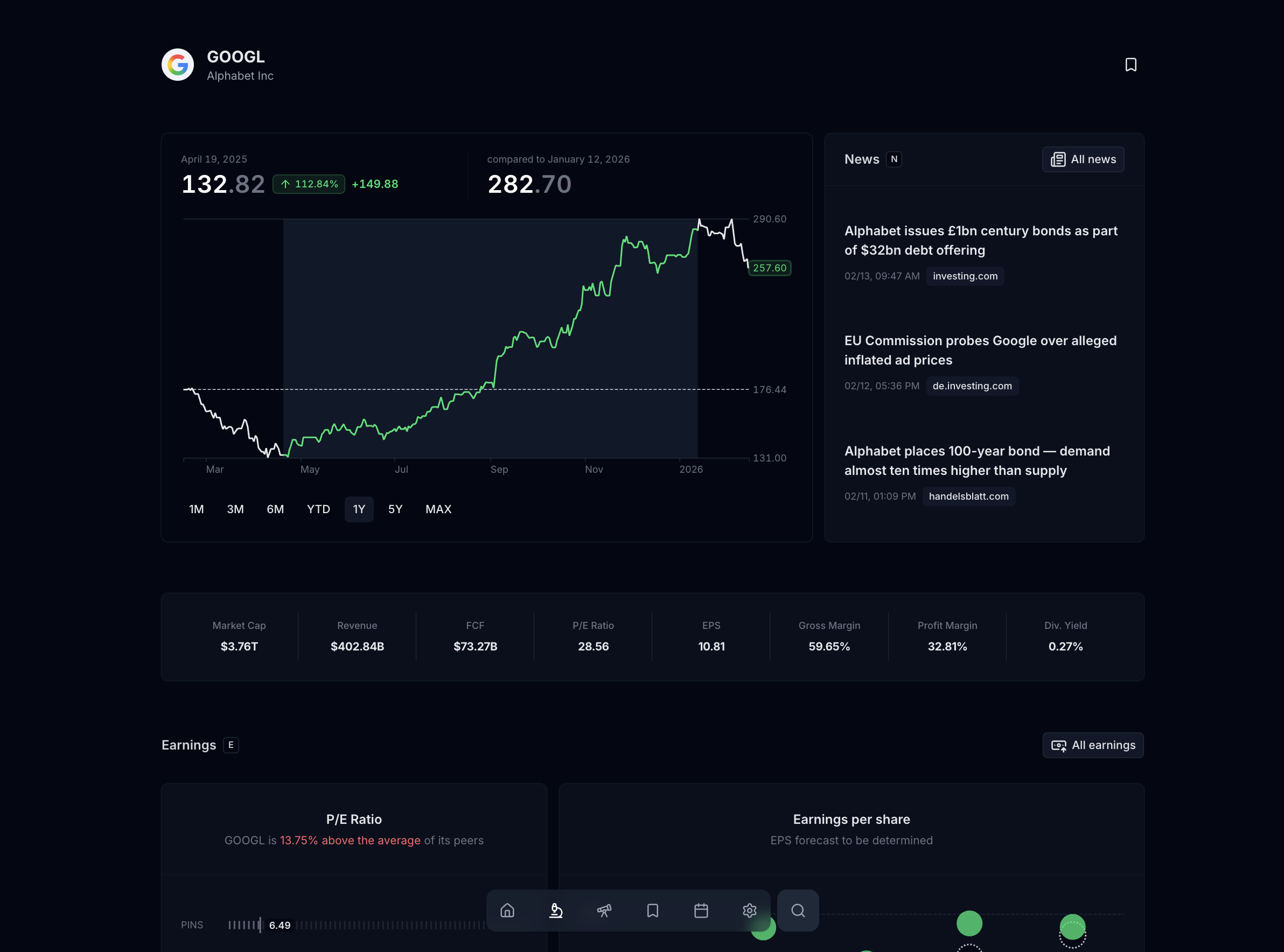Open saved bookmarks from the bottom navigation
Viewport: 1284px width, 952px height.
click(x=652, y=911)
